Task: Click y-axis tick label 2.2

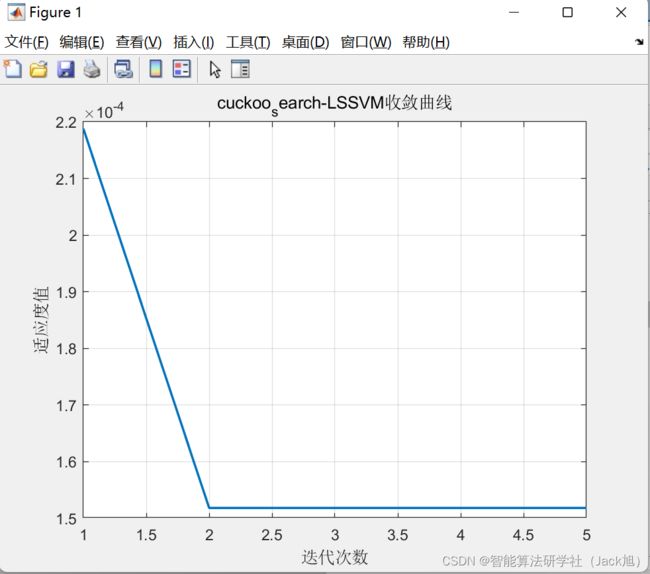Action: (67, 123)
